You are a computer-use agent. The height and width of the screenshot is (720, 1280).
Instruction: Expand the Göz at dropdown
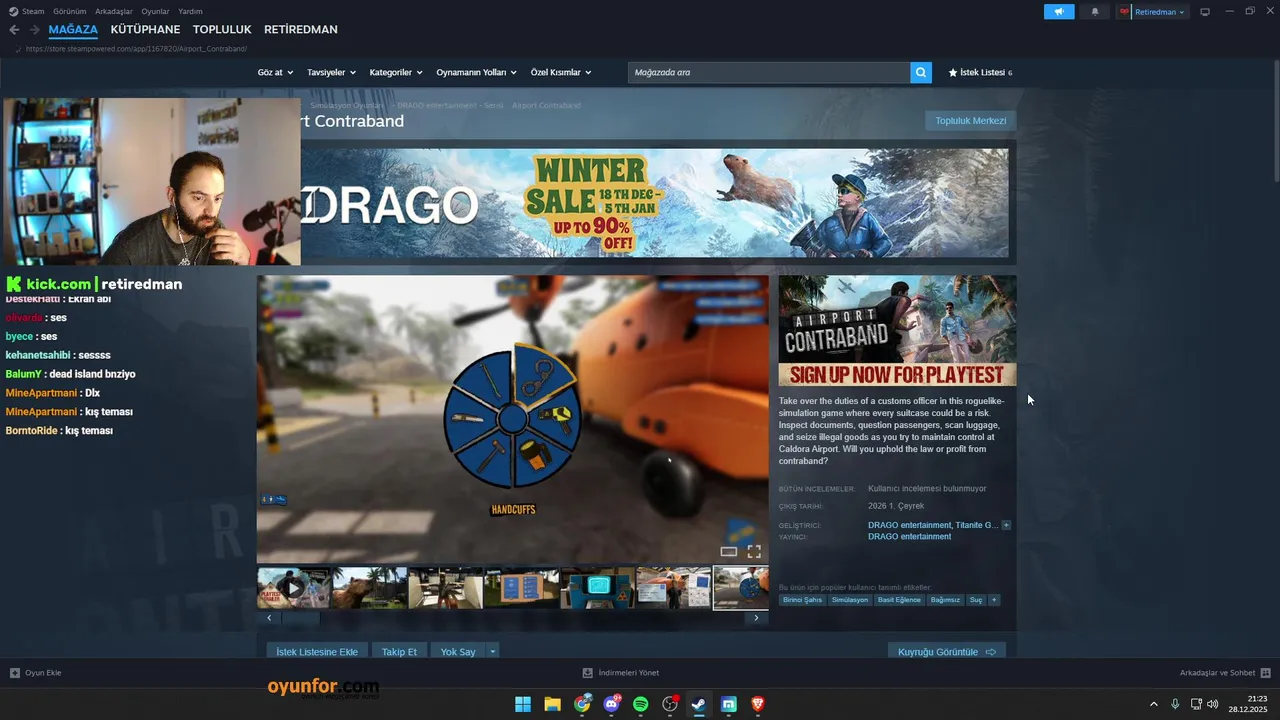[276, 72]
